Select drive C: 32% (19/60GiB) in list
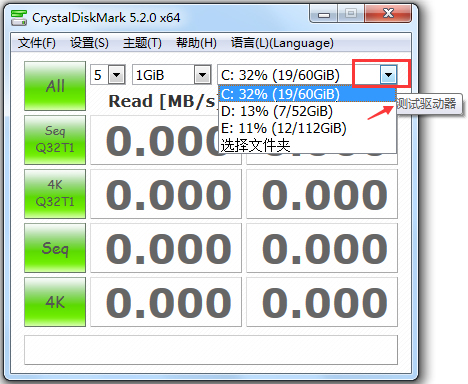Viewport: 468px width, 384px height. pos(307,94)
